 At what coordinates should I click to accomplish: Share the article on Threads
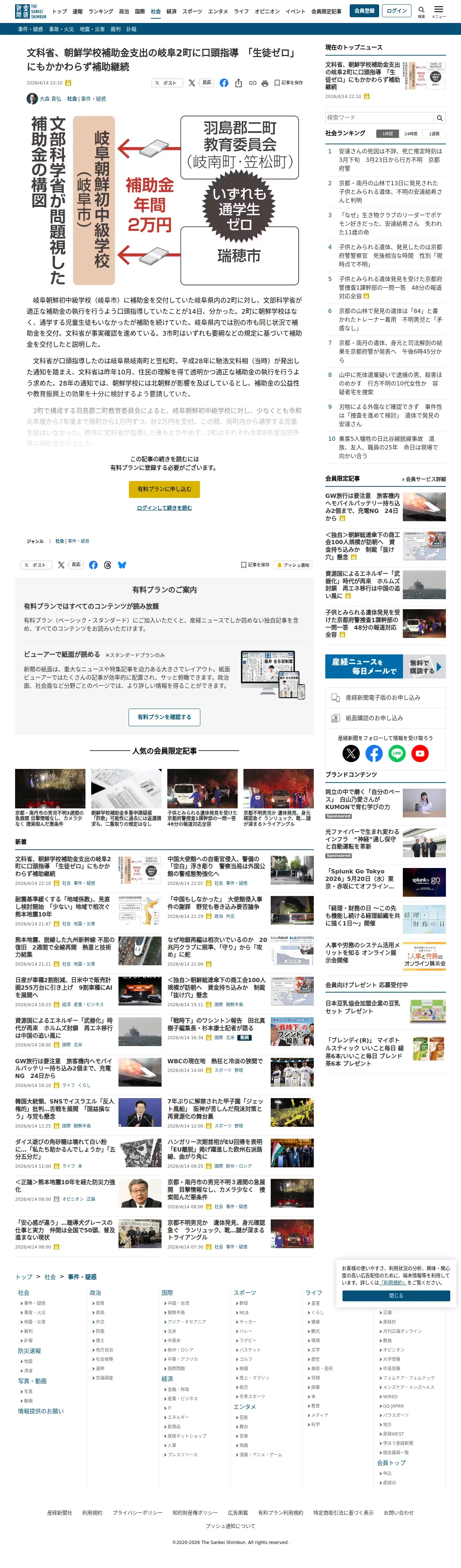(x=108, y=565)
